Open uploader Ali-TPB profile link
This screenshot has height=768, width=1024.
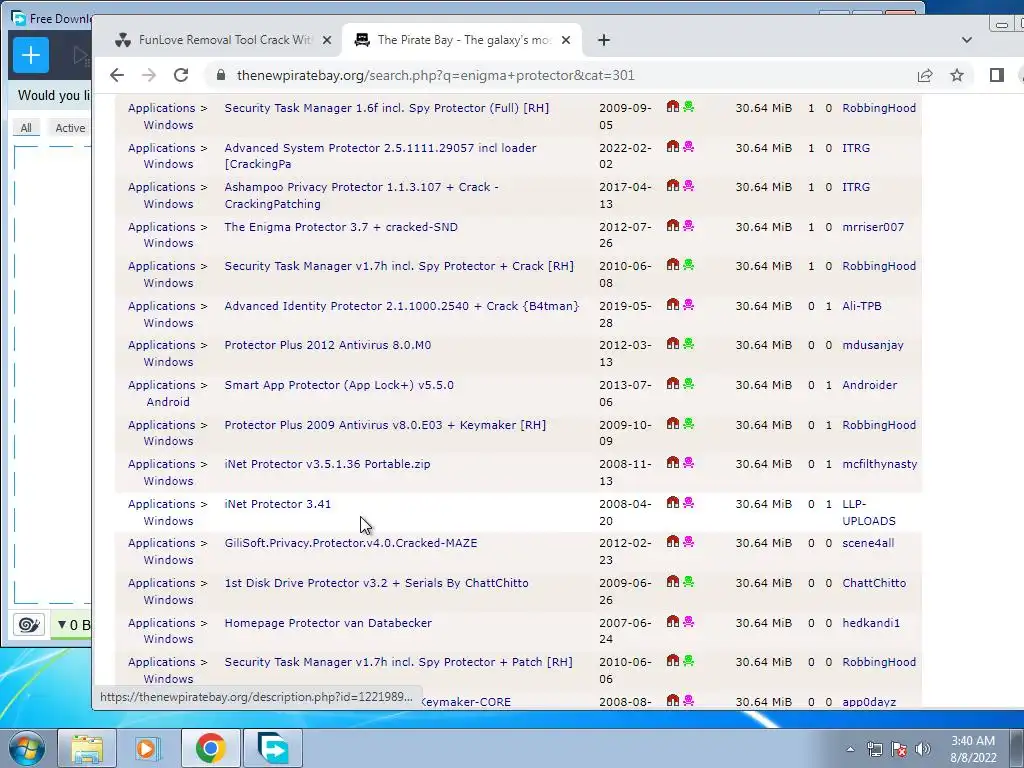click(x=861, y=306)
